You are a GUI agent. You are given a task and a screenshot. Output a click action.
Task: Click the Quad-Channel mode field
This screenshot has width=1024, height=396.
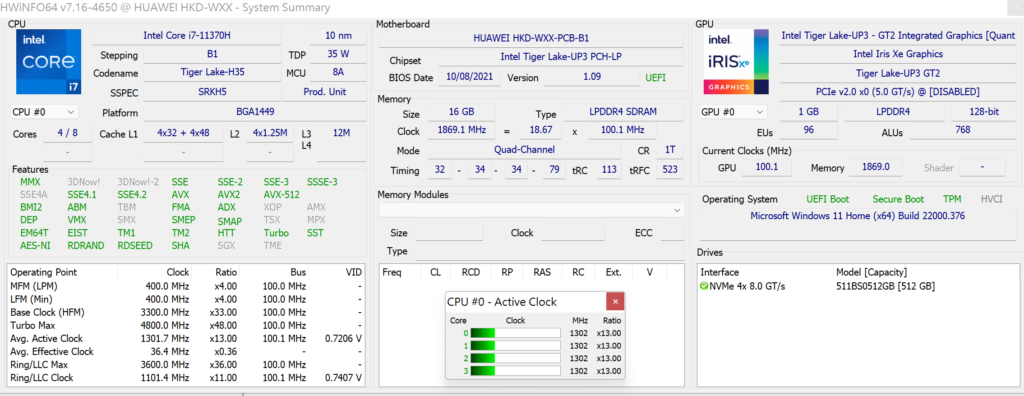click(x=524, y=150)
